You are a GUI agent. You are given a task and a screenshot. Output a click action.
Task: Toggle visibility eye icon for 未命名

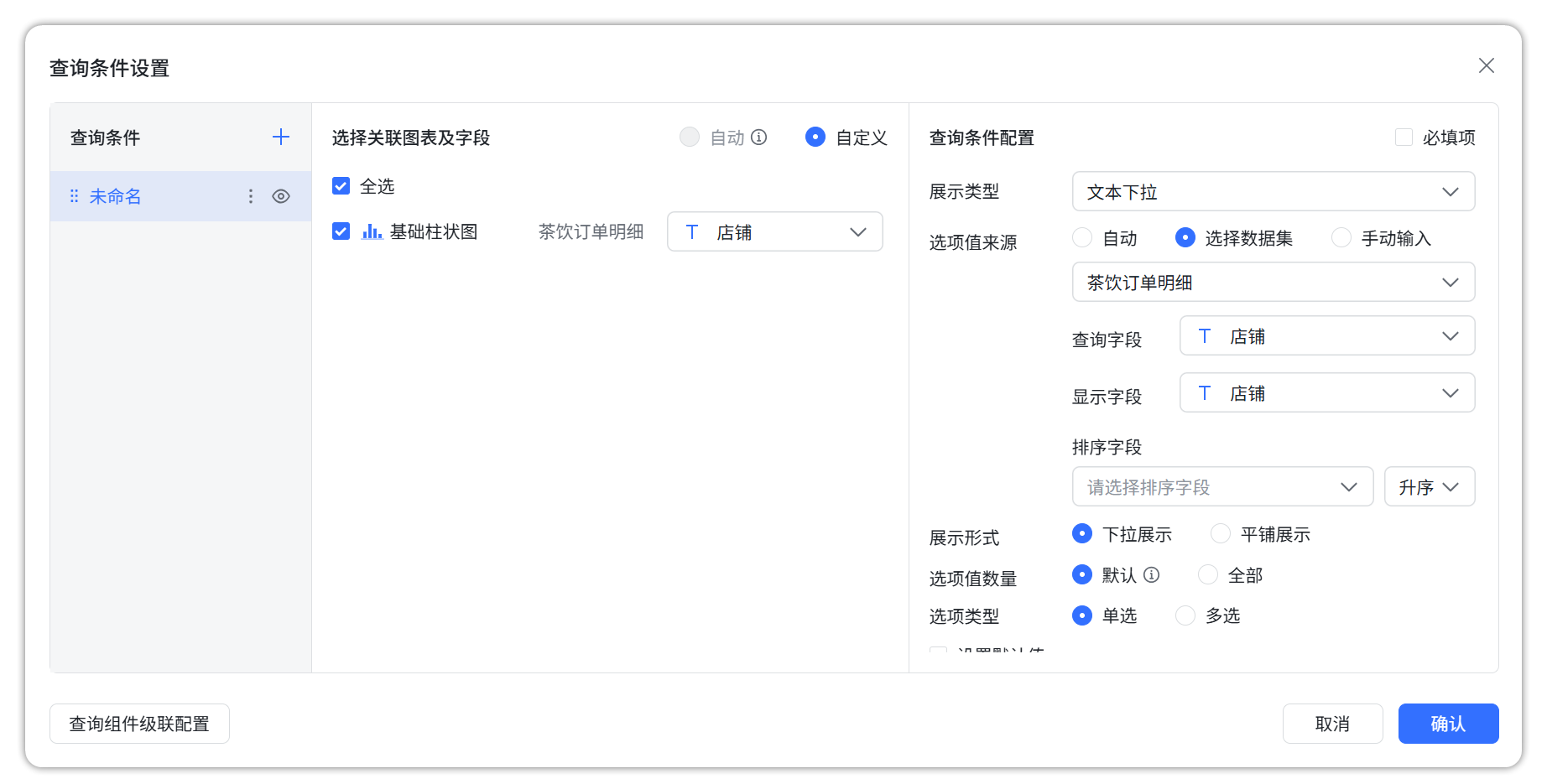(281, 196)
